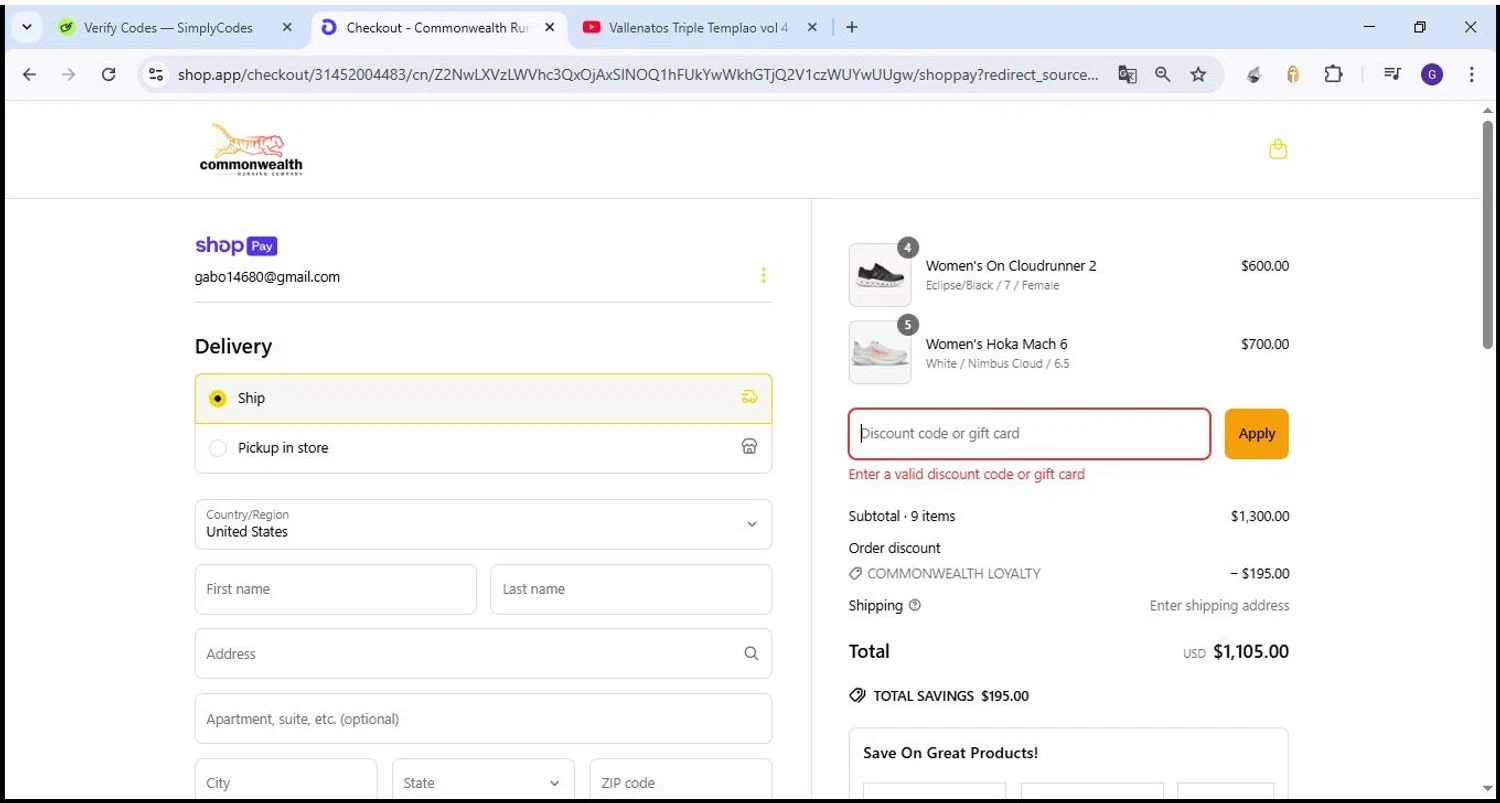The width and height of the screenshot is (1500, 803).
Task: Close the Vallenatos YouTube tab
Action: pos(812,28)
